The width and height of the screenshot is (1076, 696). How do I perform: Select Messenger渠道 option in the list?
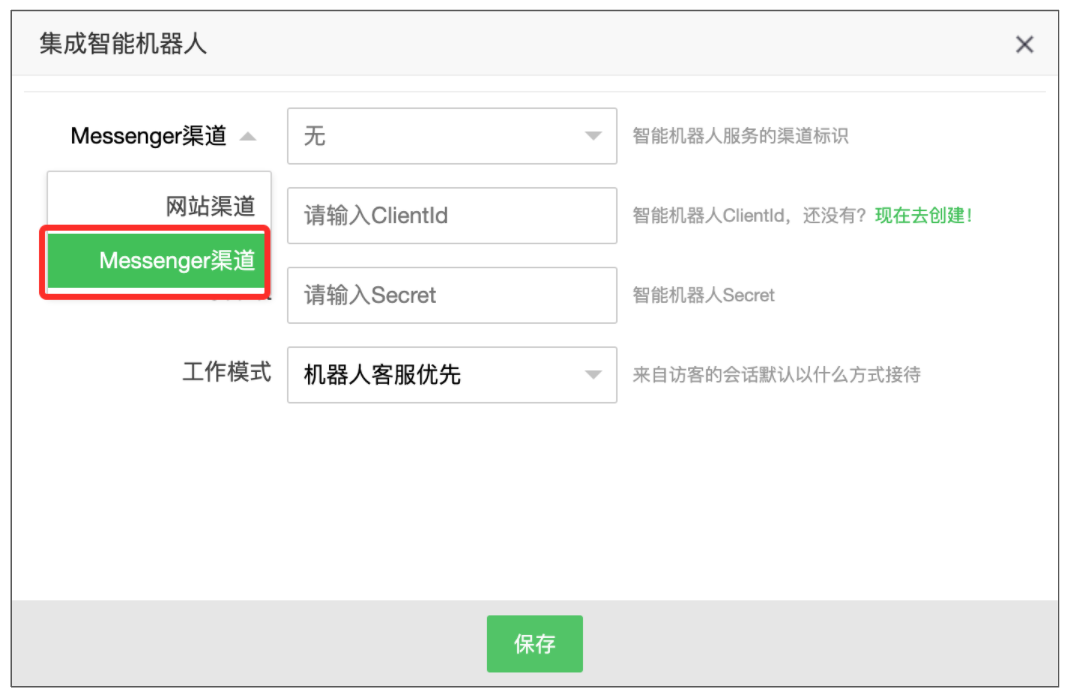[156, 261]
